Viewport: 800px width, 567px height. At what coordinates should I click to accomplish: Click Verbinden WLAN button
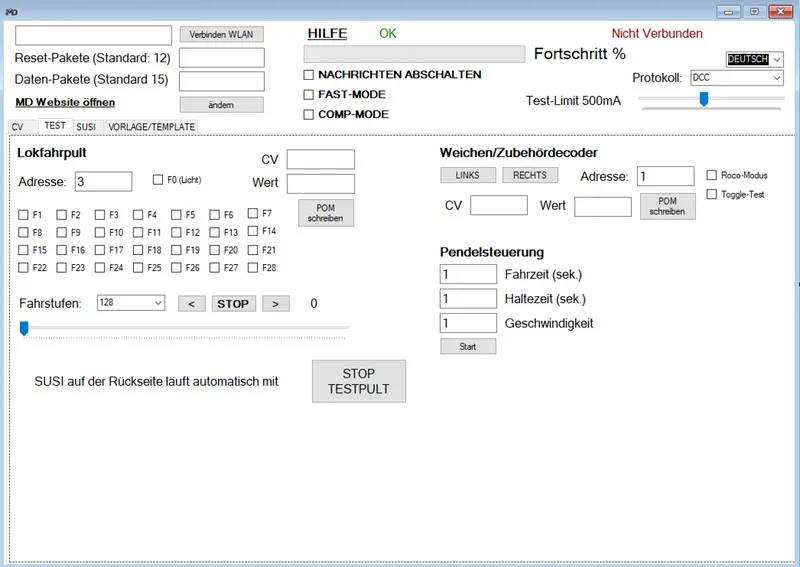click(x=221, y=34)
